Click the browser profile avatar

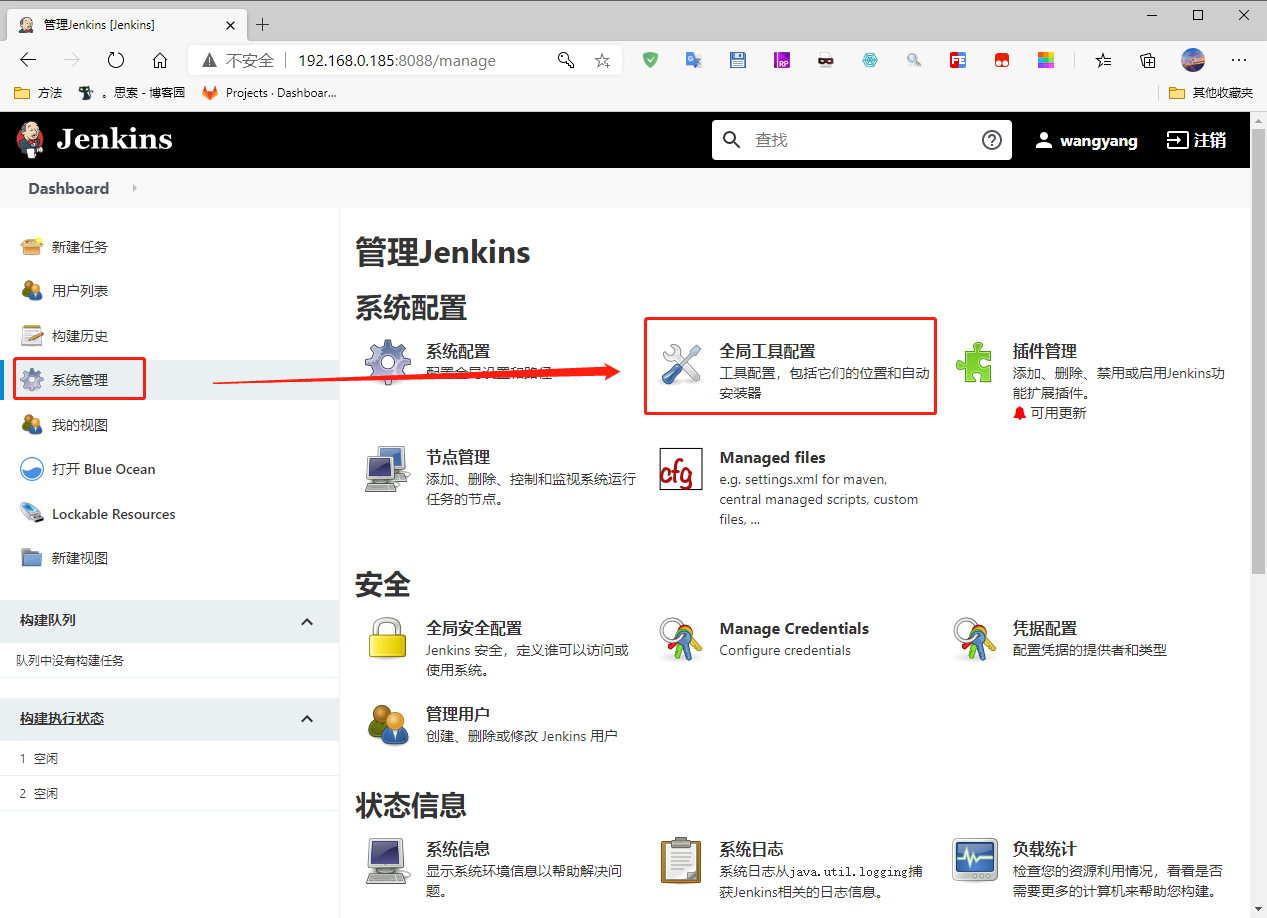[x=1193, y=60]
